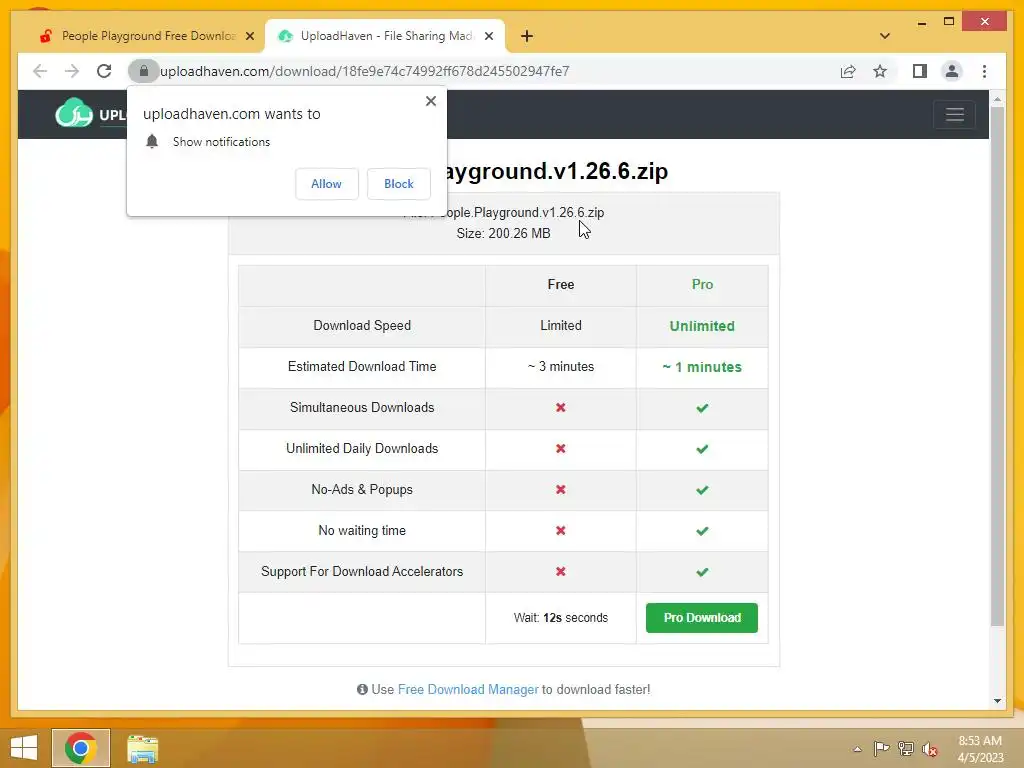Click the red X for No waiting time
Viewport: 1024px width, 768px height.
[560, 531]
